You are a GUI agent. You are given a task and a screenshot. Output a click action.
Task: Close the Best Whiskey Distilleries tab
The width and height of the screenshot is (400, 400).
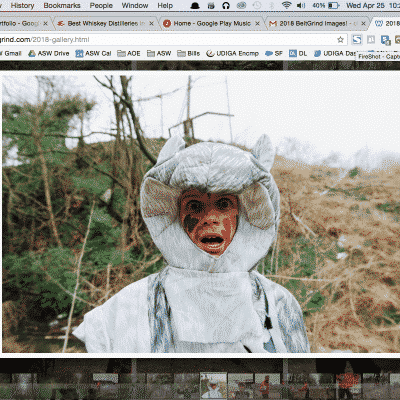point(151,24)
